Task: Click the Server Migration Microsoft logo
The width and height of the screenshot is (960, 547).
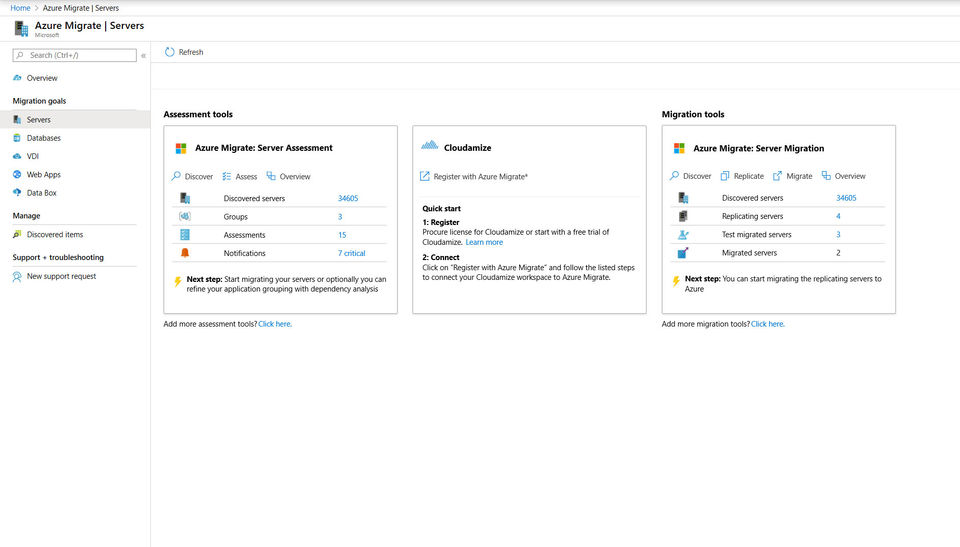Action: (x=679, y=148)
